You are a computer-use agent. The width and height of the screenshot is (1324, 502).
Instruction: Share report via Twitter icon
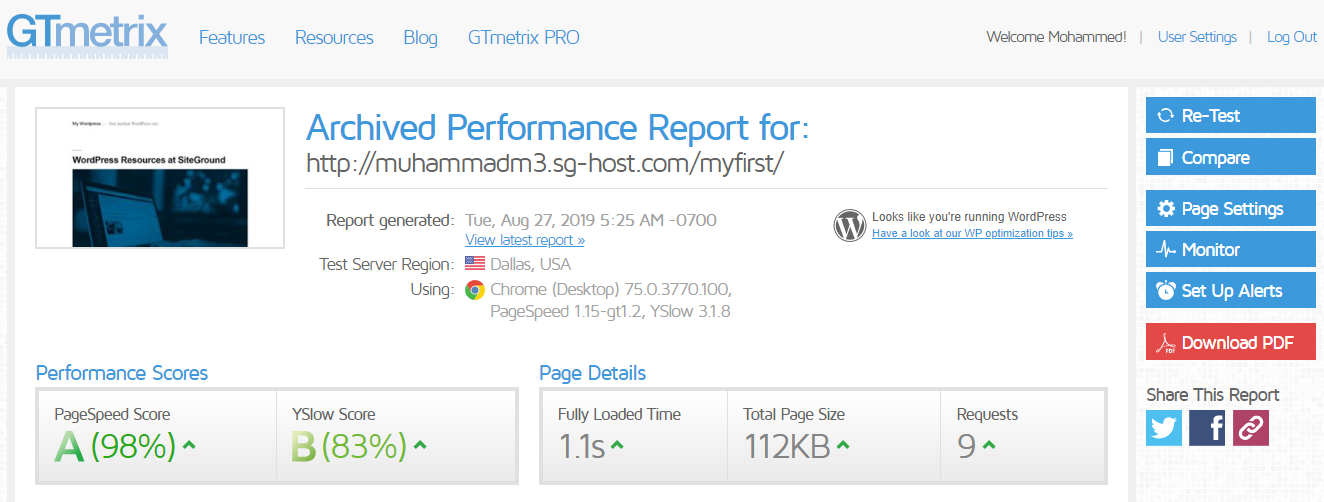coord(1164,428)
